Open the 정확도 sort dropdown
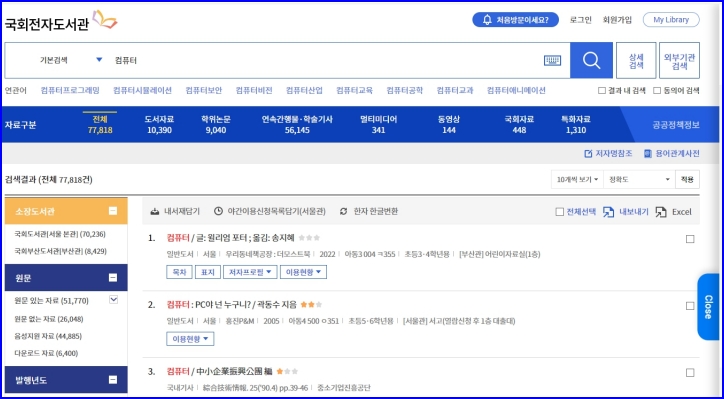Screen dimensions: 724x399 639,180
